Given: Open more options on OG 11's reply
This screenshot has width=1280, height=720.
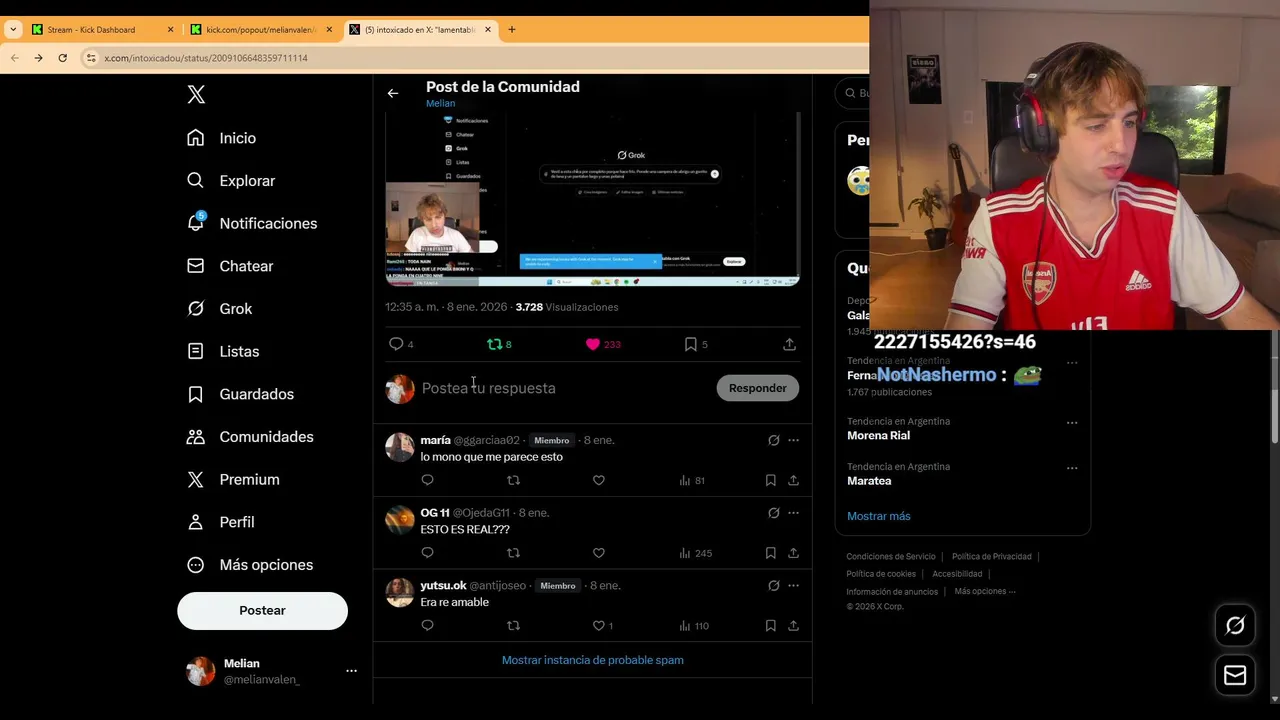Looking at the screenshot, I should click(x=793, y=513).
